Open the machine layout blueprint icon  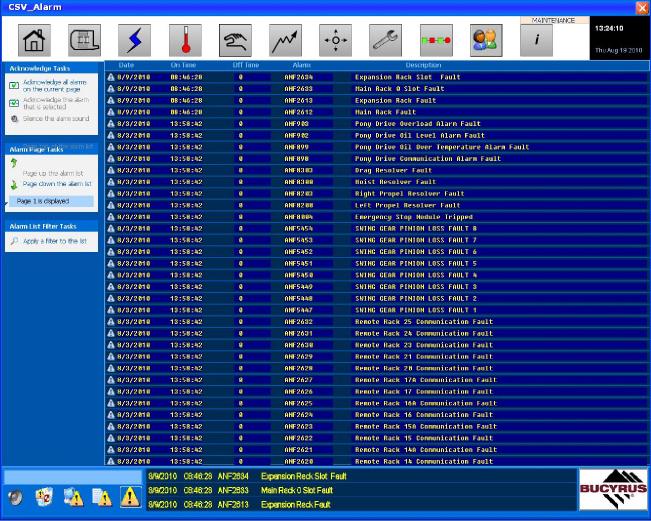click(84, 40)
